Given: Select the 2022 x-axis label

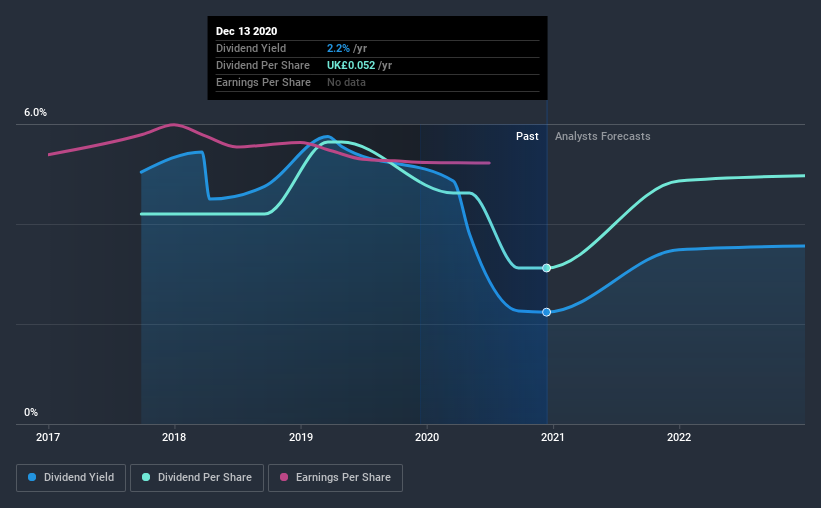Looking at the screenshot, I should pos(679,437).
